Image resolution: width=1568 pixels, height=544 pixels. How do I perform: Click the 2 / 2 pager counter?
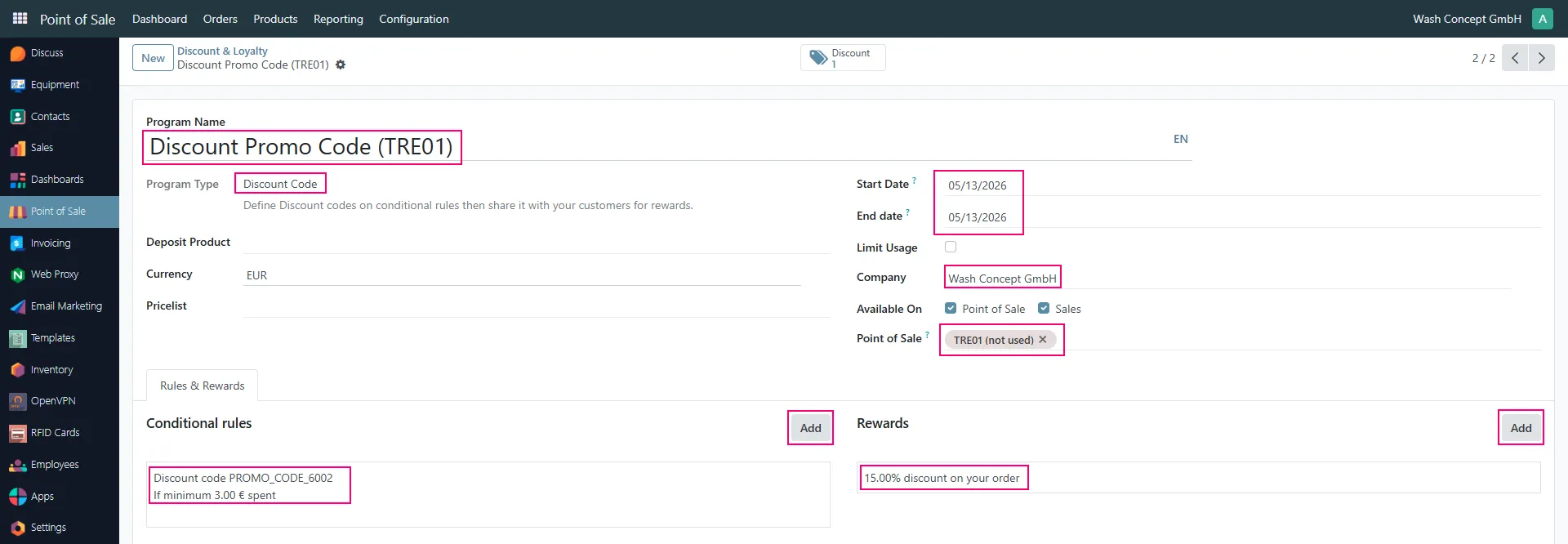[x=1483, y=58]
